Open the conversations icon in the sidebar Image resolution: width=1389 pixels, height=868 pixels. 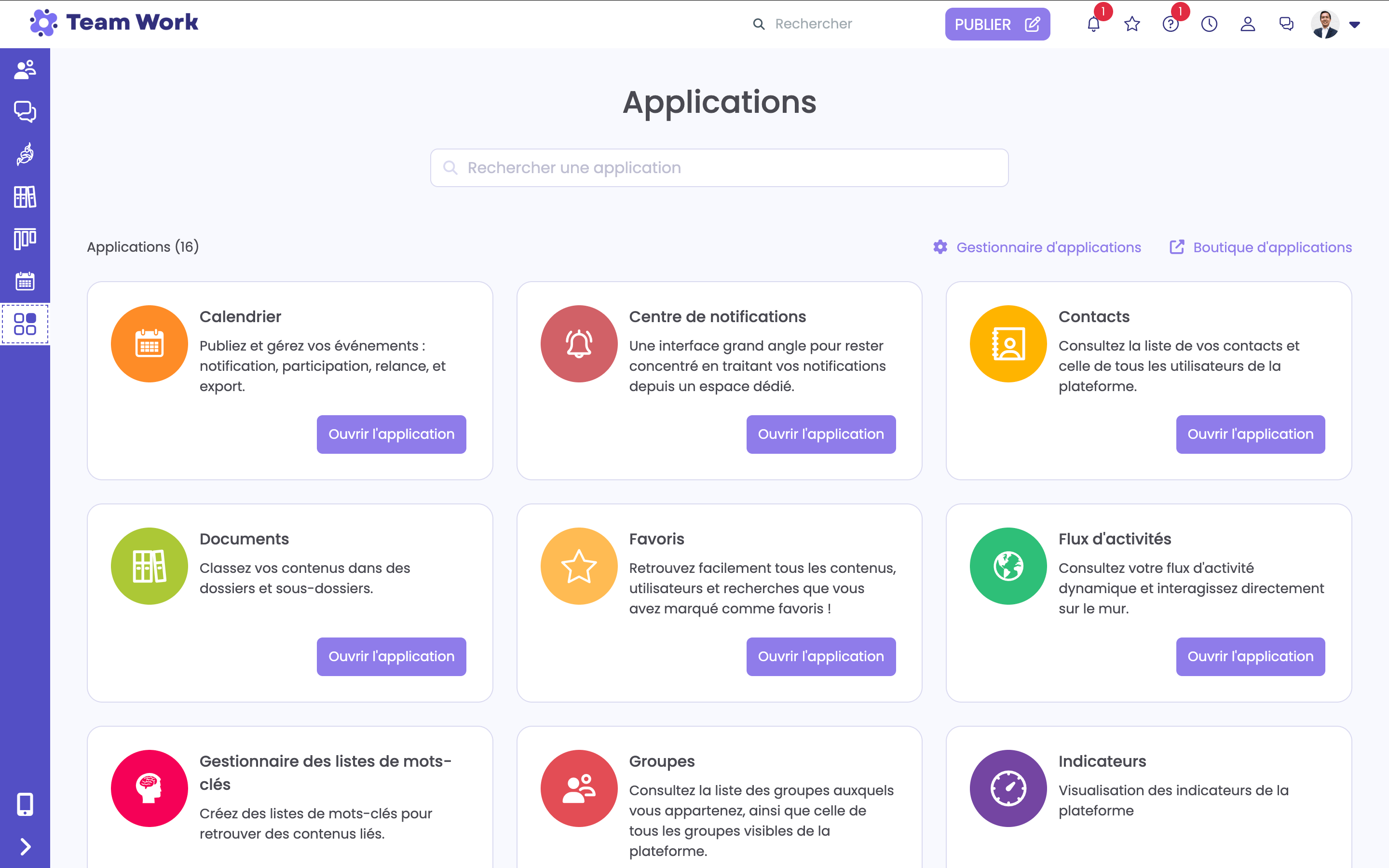click(25, 111)
